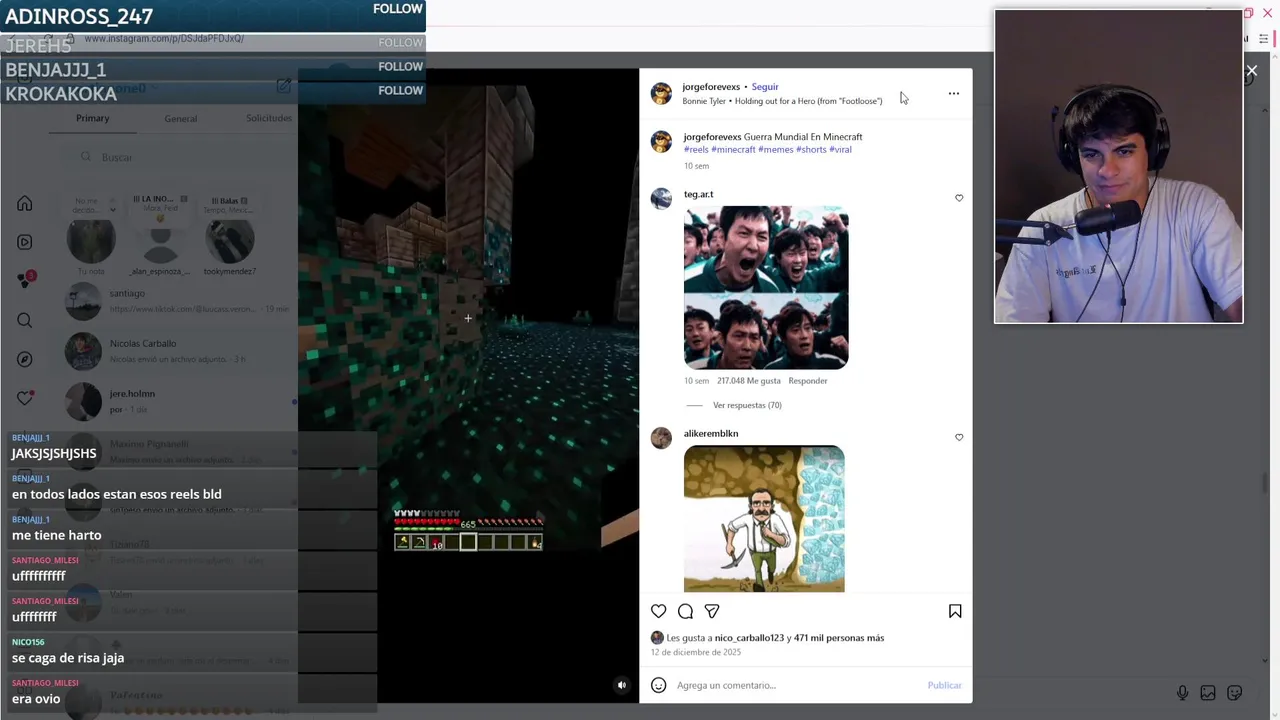
Task: Open the Search magnifier sidebar icon
Action: [x=25, y=321]
